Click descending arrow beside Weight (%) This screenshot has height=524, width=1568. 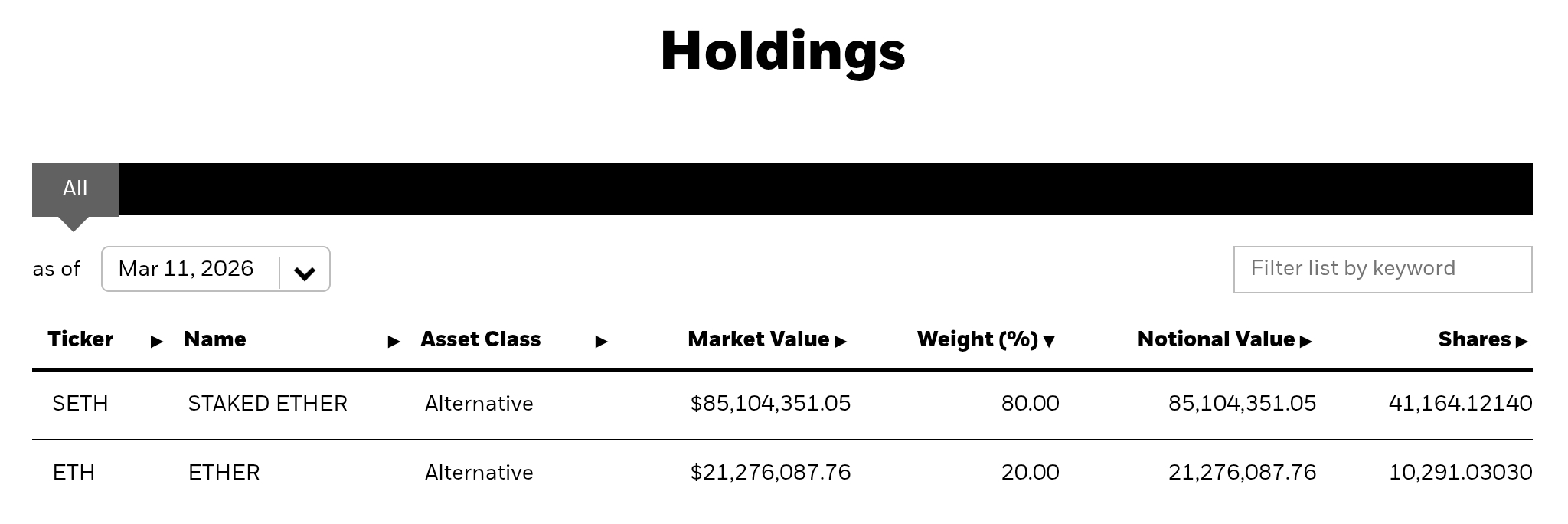pos(1050,342)
